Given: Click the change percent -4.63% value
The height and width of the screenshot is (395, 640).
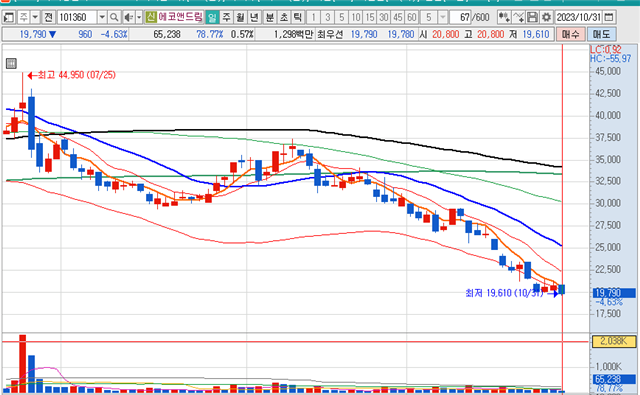Looking at the screenshot, I should point(114,34).
